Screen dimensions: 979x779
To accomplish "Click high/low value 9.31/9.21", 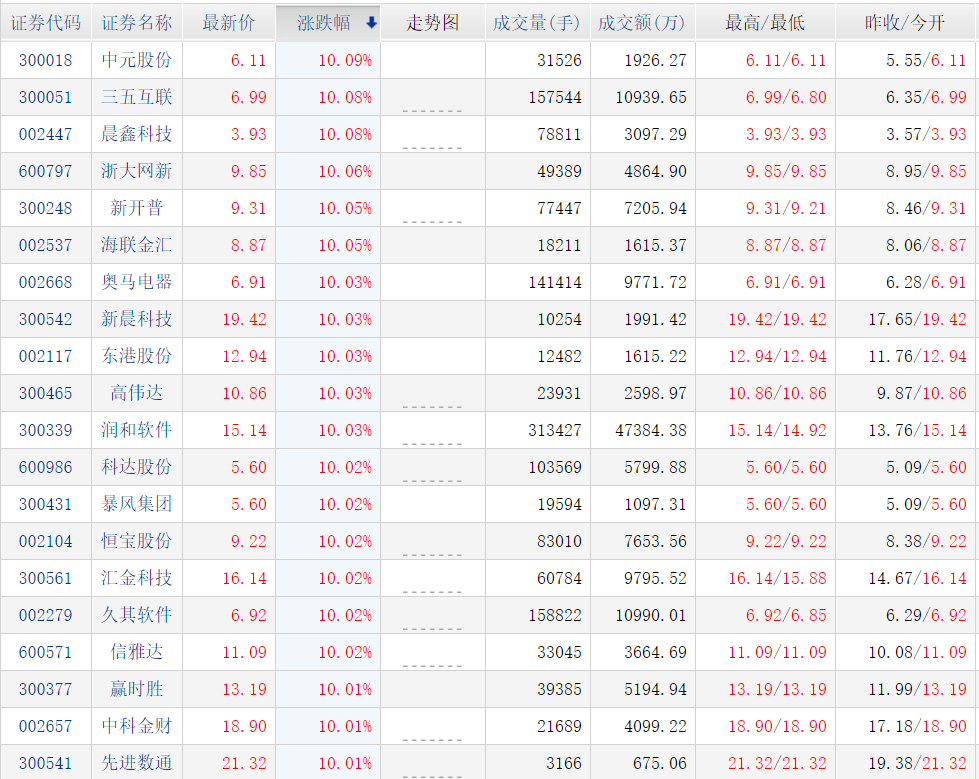I will pyautogui.click(x=786, y=208).
